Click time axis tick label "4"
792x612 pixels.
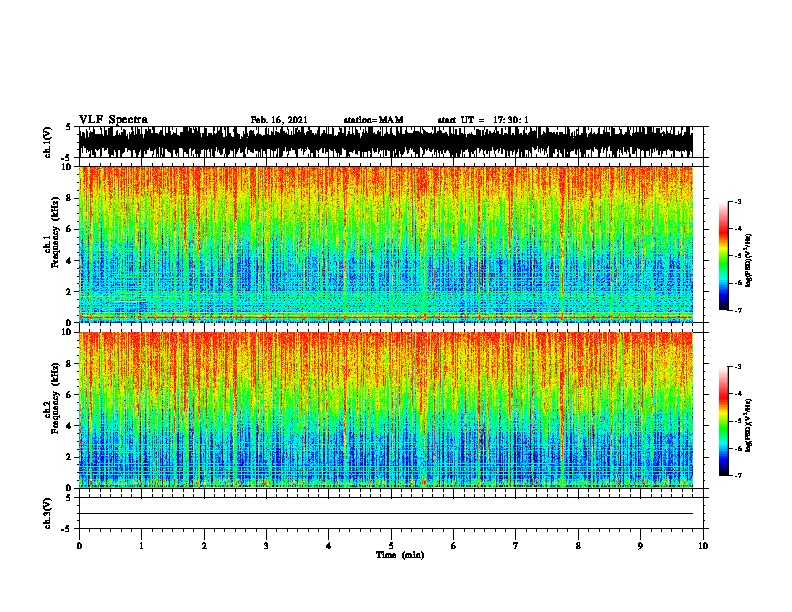coord(329,546)
